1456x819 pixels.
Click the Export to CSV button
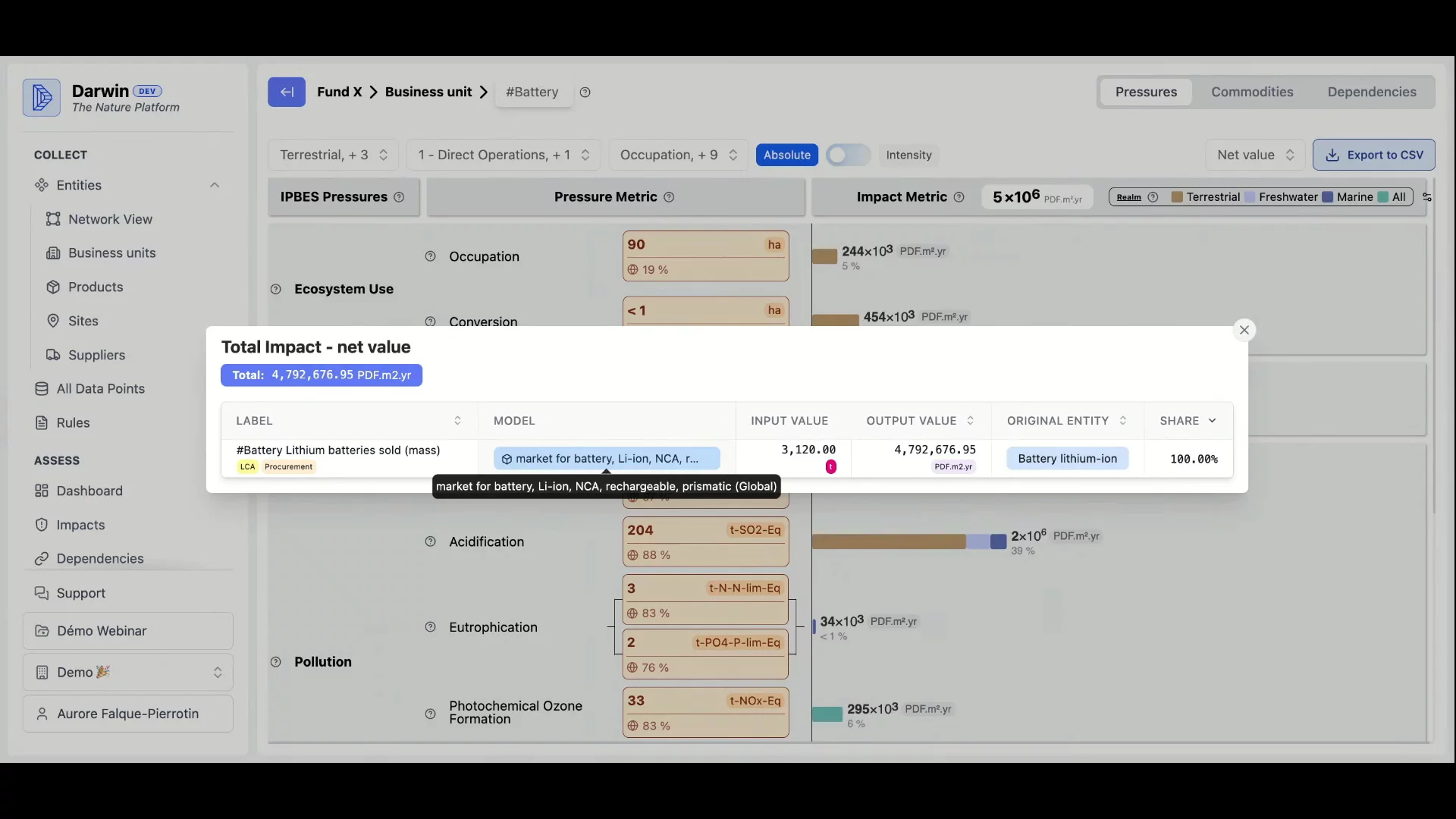pyautogui.click(x=1373, y=155)
